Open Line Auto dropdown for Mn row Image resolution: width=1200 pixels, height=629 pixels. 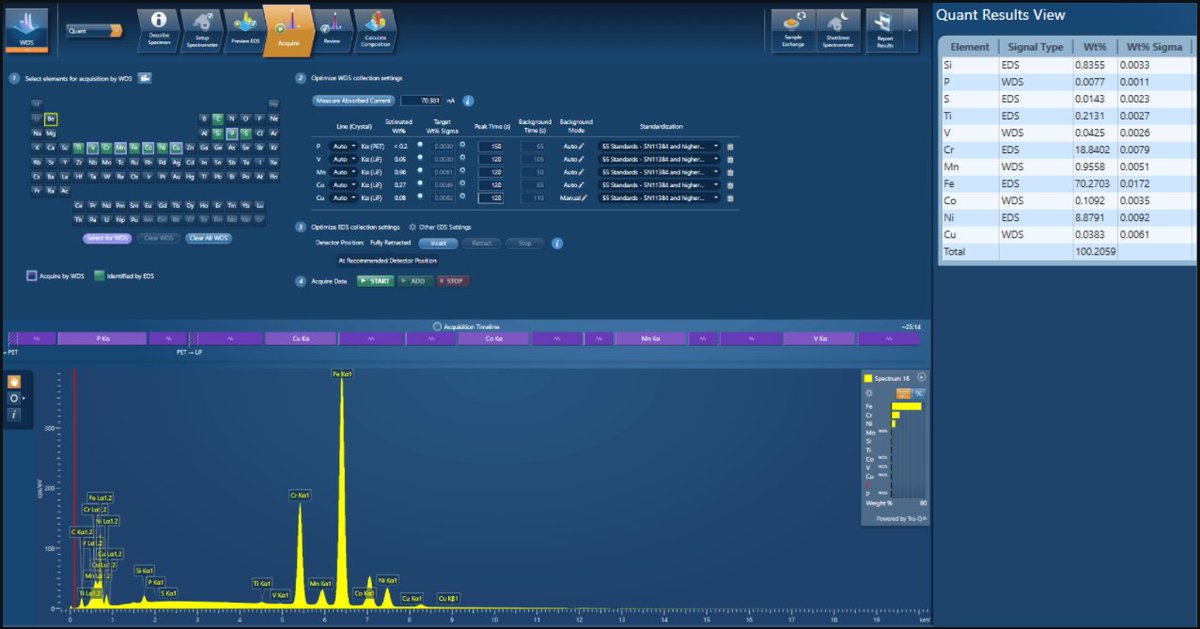[x=344, y=172]
